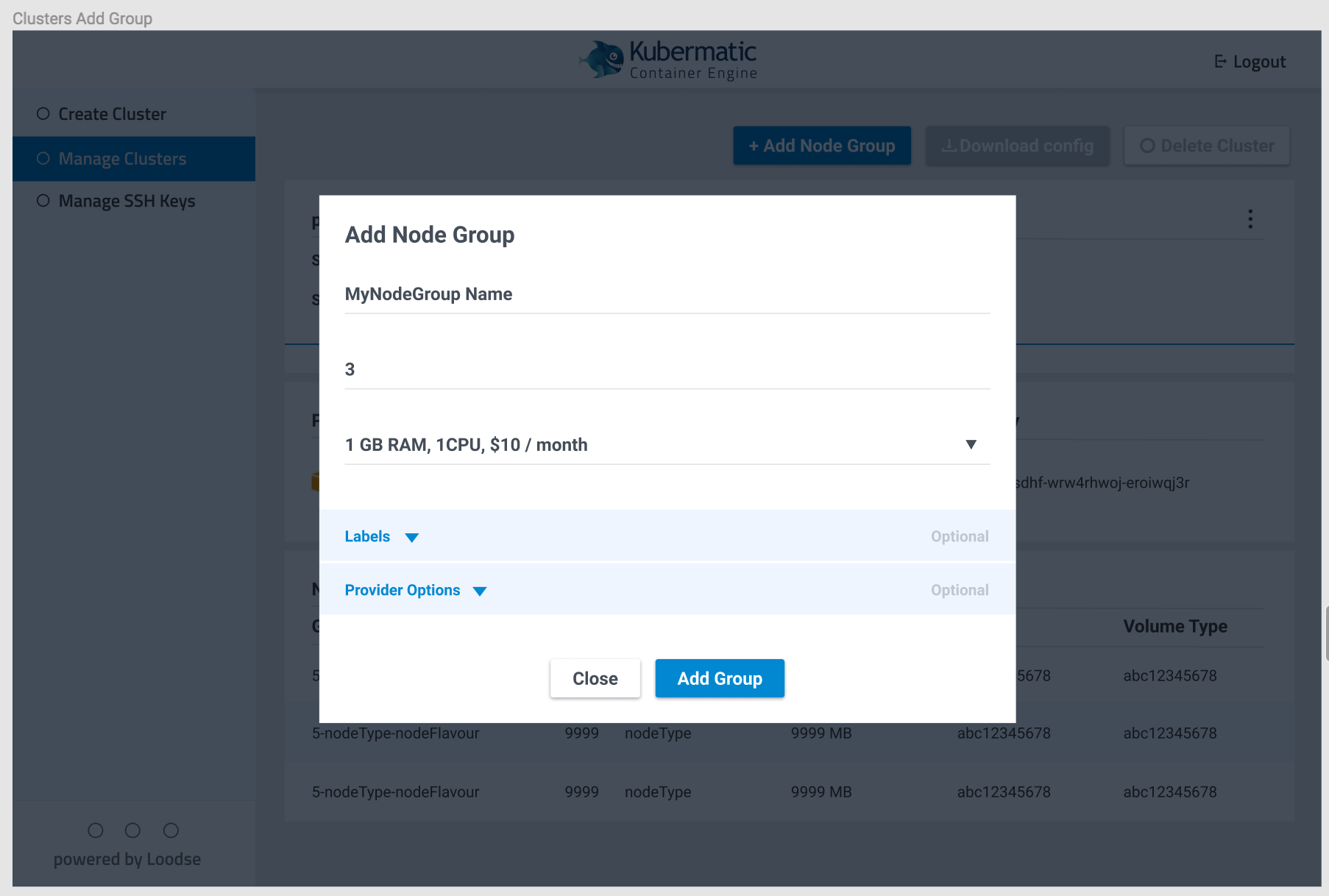
Task: Click the download icon on Download config
Action: click(x=950, y=146)
